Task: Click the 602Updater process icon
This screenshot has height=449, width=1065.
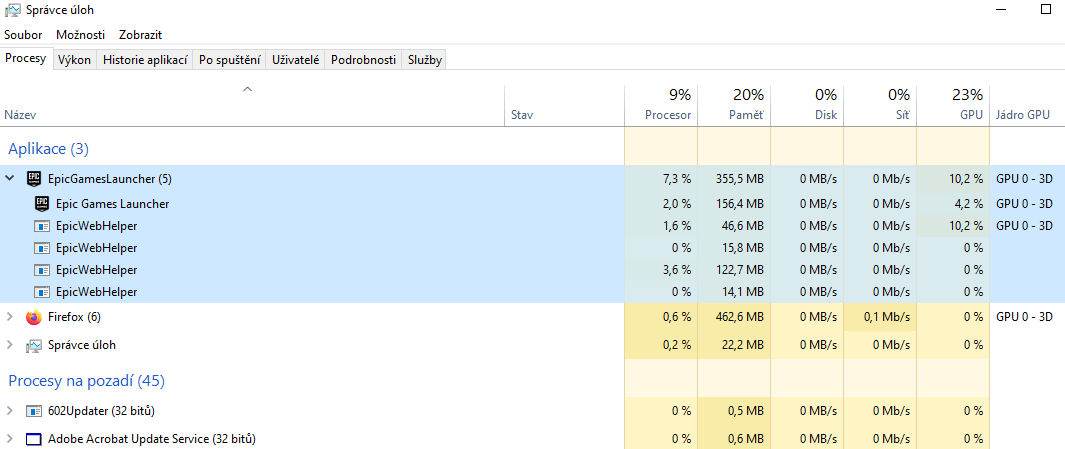Action: [x=35, y=411]
